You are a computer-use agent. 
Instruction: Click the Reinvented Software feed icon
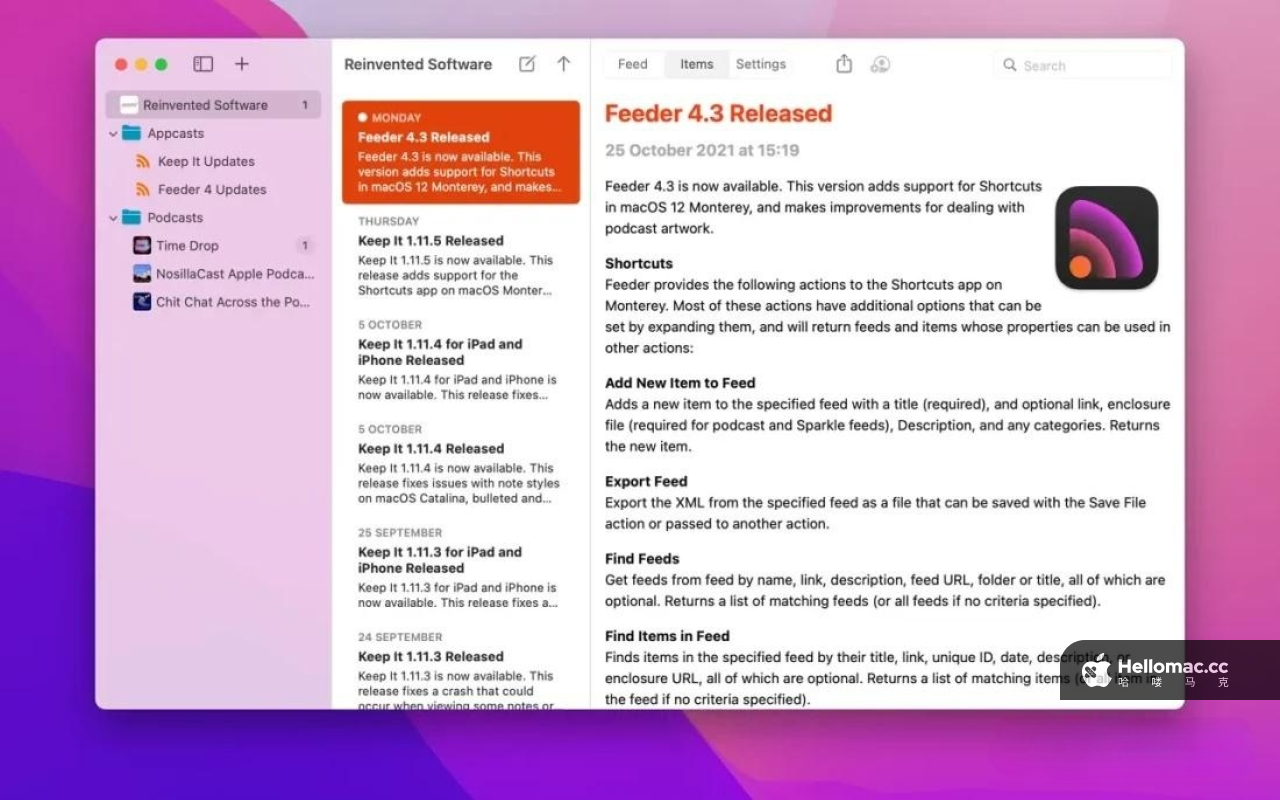128,105
